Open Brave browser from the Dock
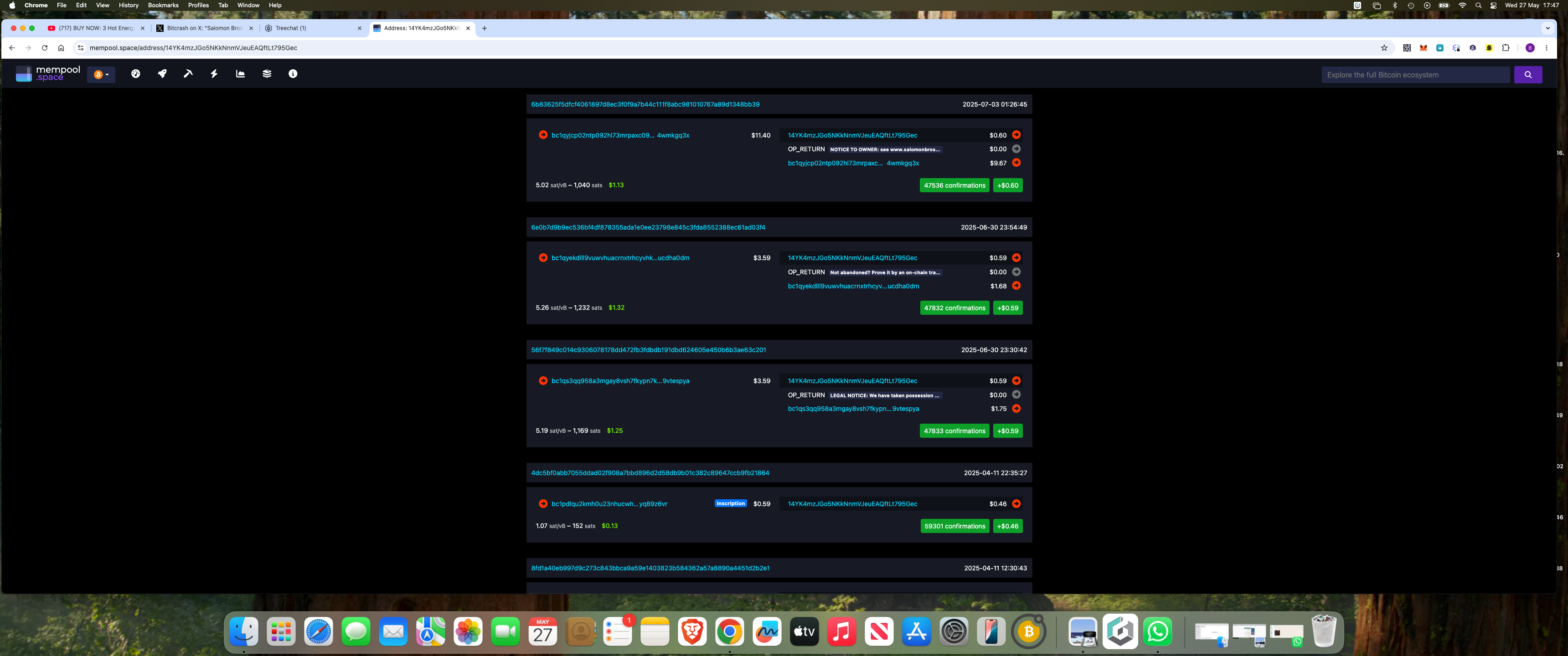This screenshot has height=656, width=1568. pyautogui.click(x=692, y=632)
